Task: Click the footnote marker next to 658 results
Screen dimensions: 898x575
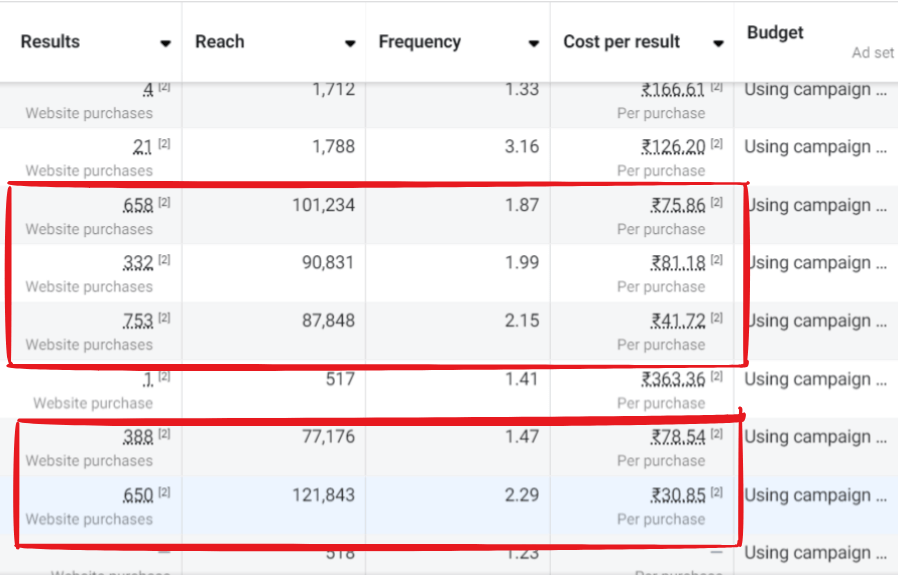Action: click(165, 203)
